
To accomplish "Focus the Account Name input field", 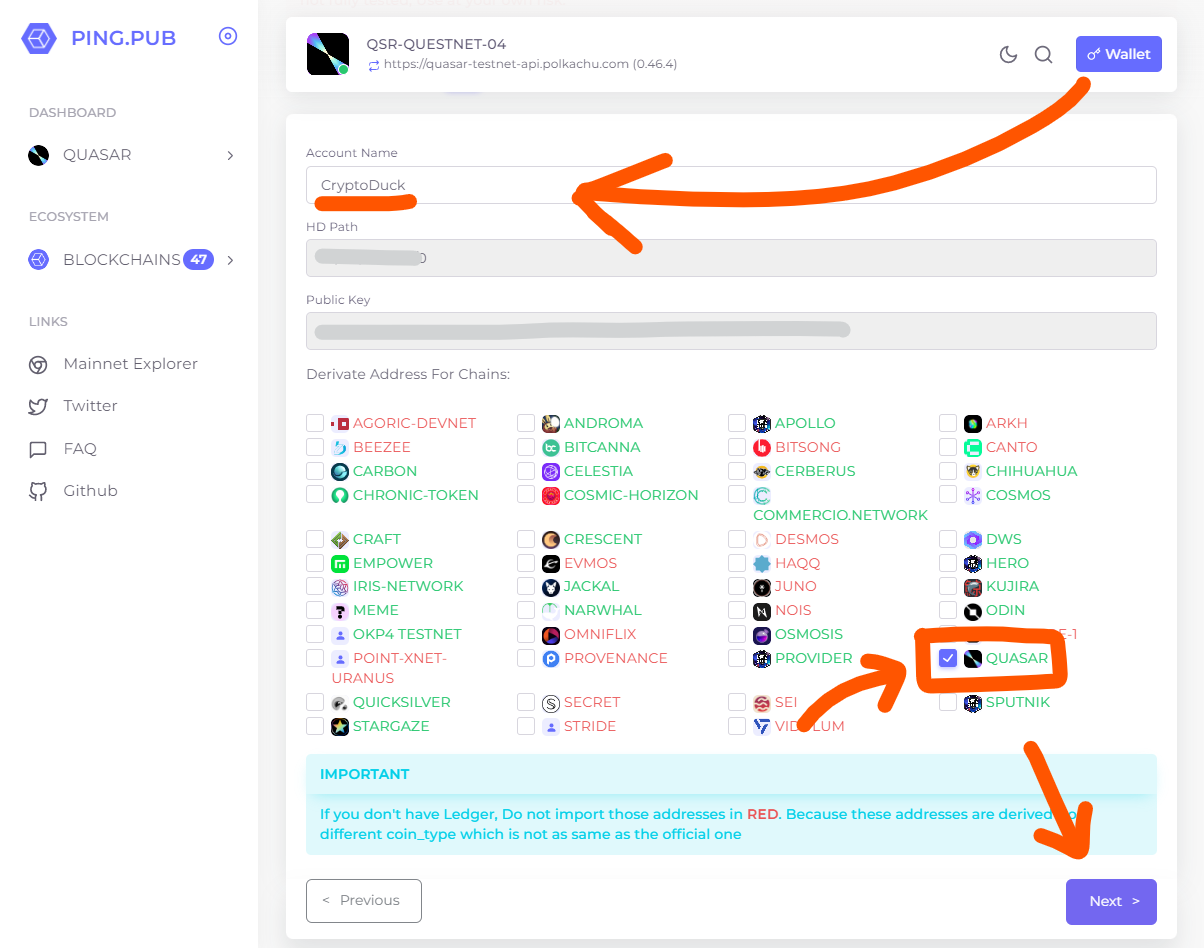I will click(731, 185).
